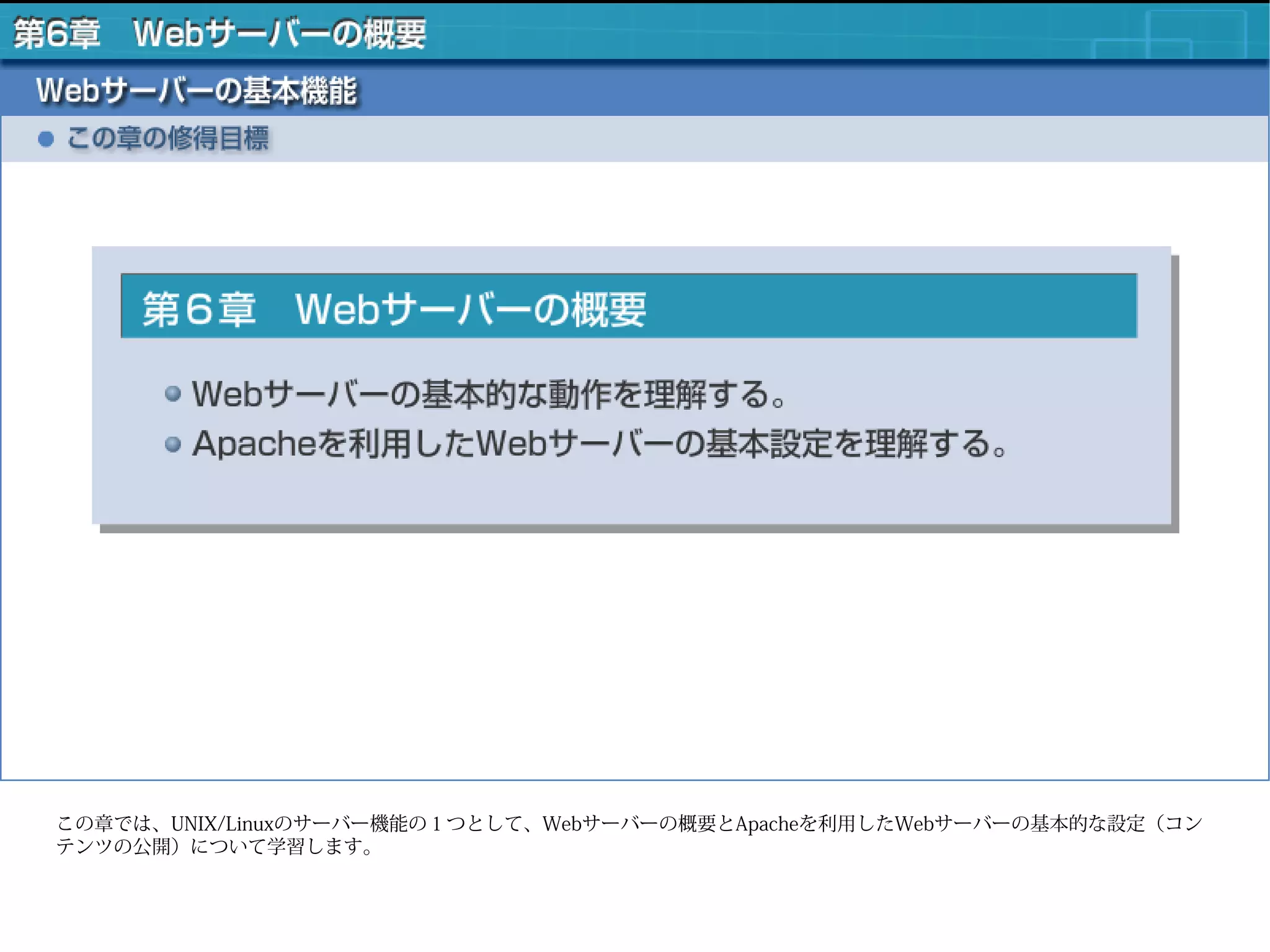The width and height of the screenshot is (1270, 952).
Task: Click the gray bullet before 'Webサーバーの基本的な動作'
Action: click(173, 394)
